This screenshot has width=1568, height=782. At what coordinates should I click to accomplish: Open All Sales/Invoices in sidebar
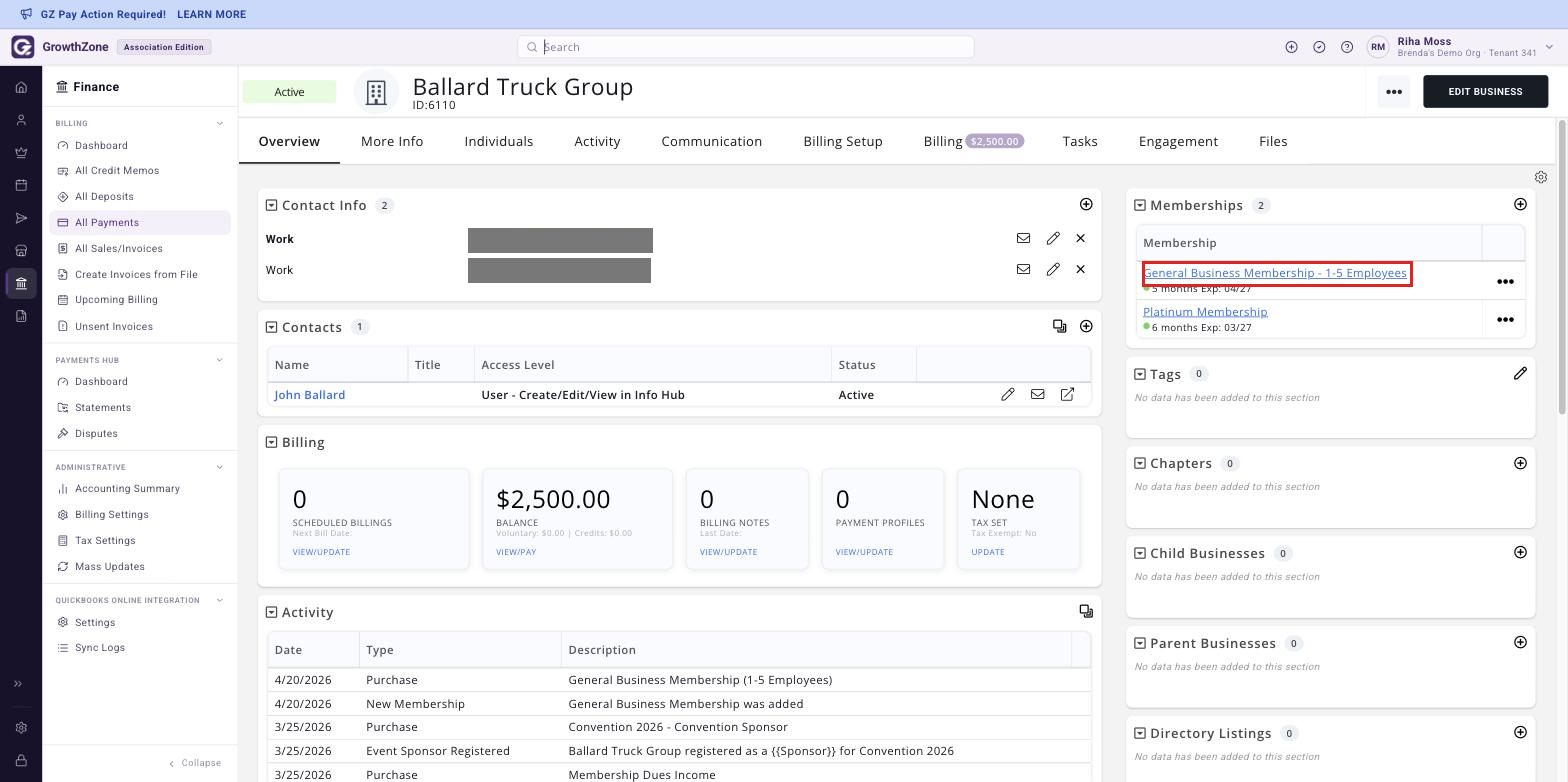[118, 248]
